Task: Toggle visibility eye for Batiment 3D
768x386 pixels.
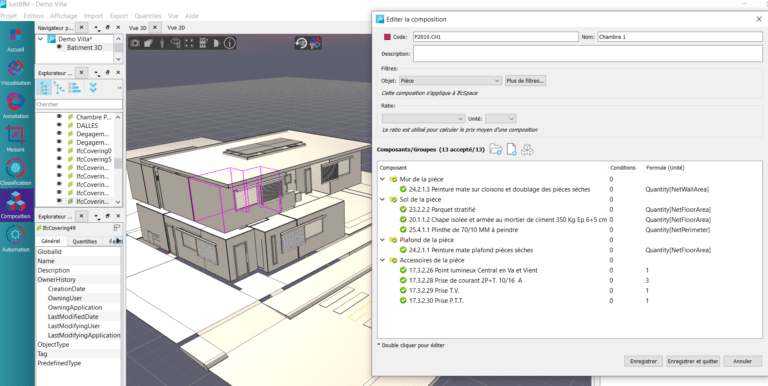Action: [x=59, y=48]
